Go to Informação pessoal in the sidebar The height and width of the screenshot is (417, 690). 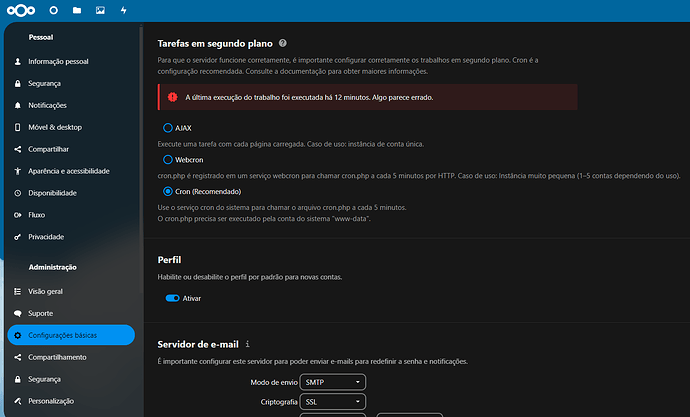[58, 62]
